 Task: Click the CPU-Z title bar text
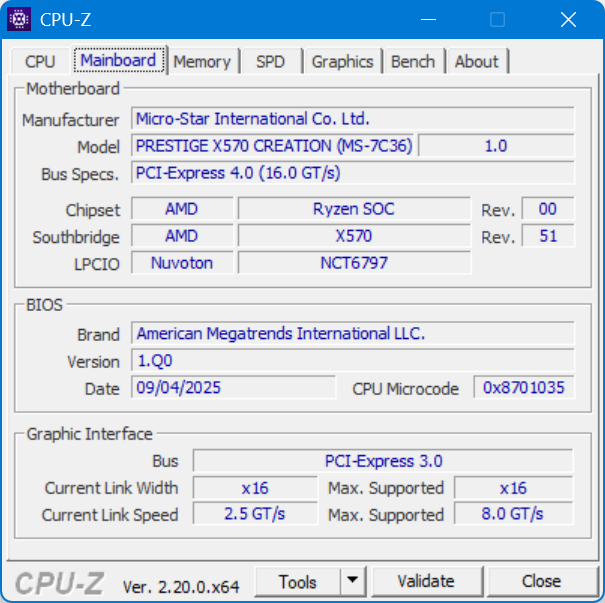[66, 20]
